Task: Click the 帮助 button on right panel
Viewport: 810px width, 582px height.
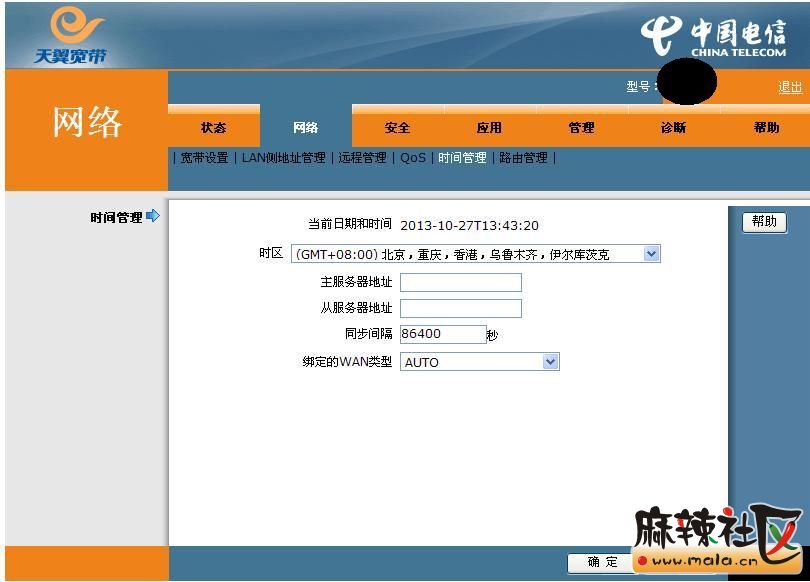Action: 764,222
